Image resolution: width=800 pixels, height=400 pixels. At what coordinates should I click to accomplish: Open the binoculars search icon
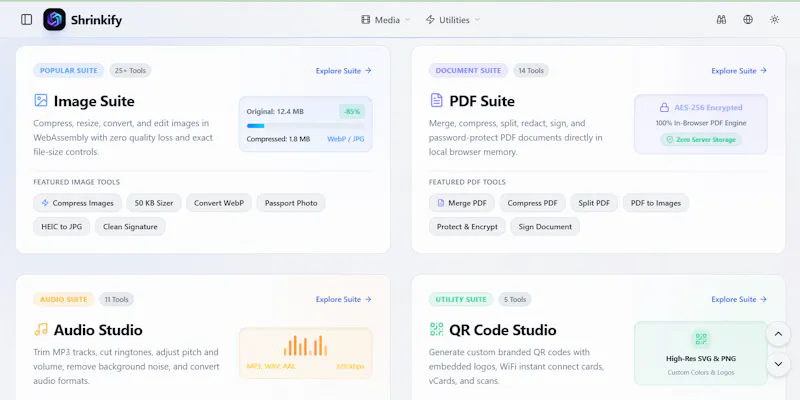pos(721,19)
